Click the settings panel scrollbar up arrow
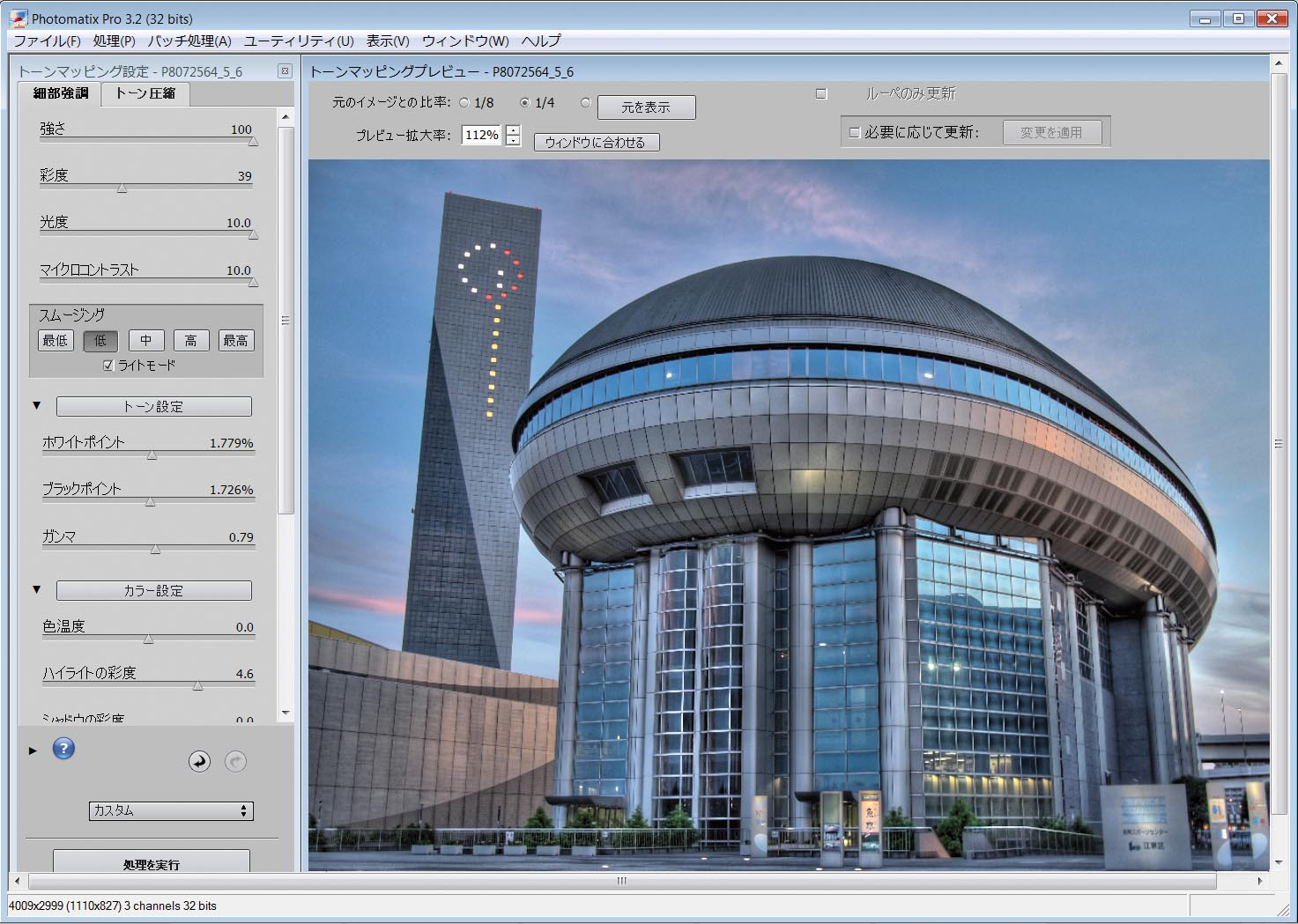The image size is (1298, 924). coord(286,117)
